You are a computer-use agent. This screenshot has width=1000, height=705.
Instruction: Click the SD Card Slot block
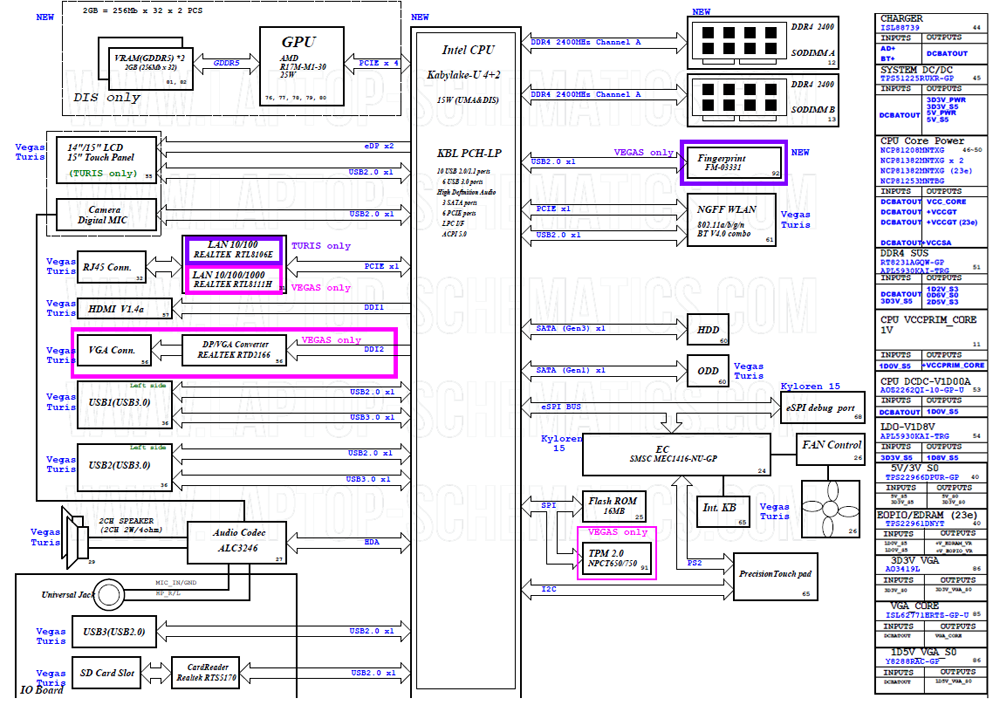[x=107, y=672]
